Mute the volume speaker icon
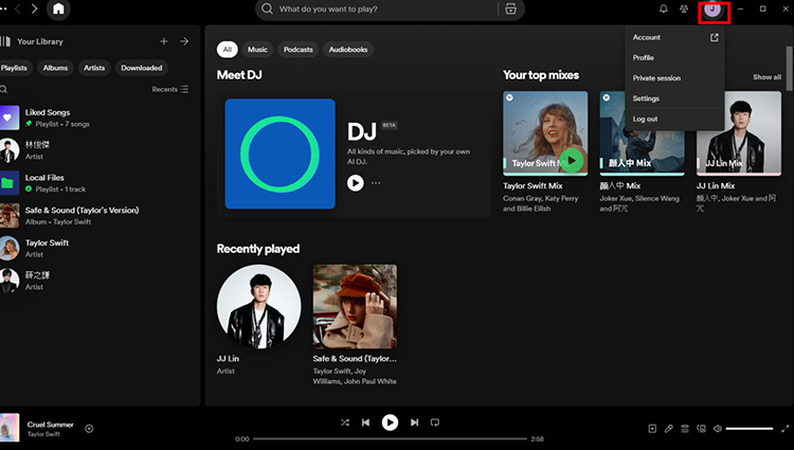Image resolution: width=794 pixels, height=450 pixels. (x=717, y=429)
